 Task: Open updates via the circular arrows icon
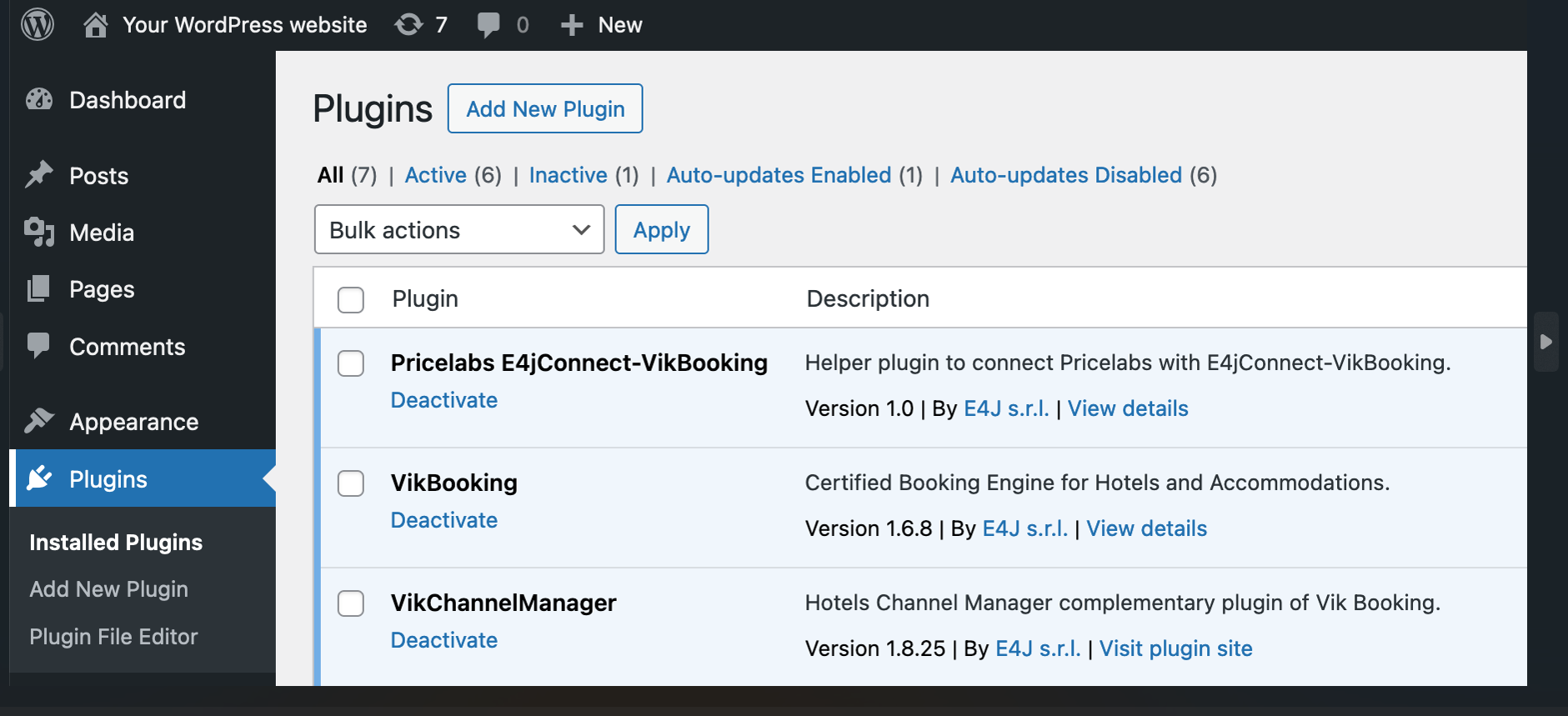(408, 25)
